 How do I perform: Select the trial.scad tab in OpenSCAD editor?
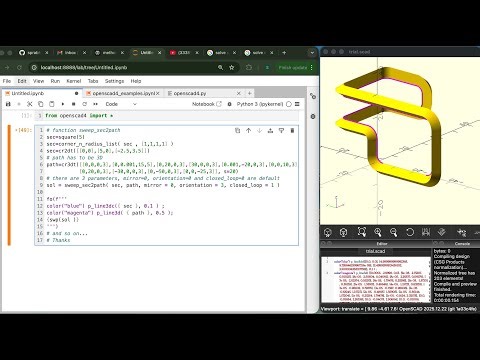[x=375, y=251]
